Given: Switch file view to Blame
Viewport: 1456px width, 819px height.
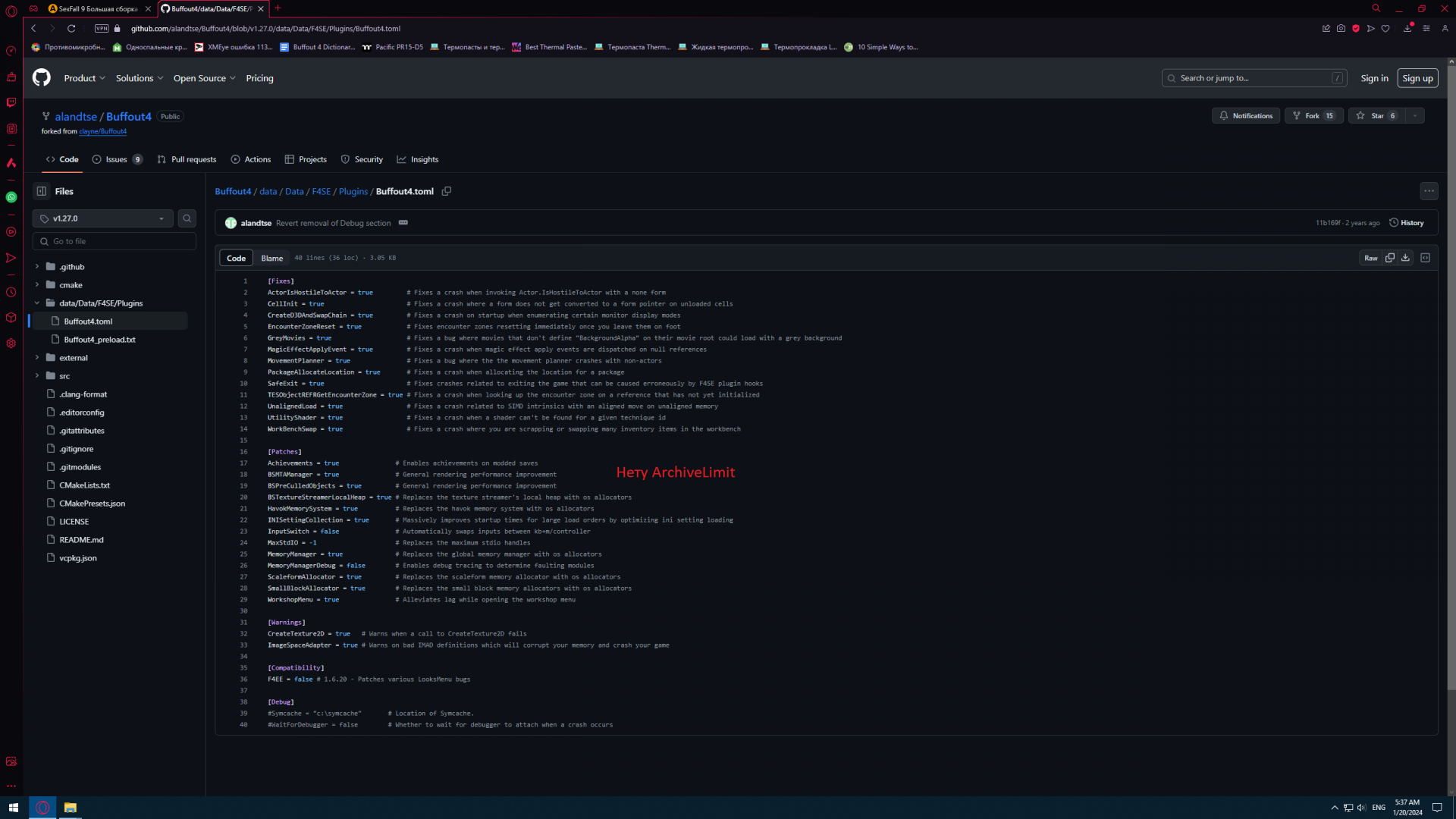Looking at the screenshot, I should tap(271, 258).
